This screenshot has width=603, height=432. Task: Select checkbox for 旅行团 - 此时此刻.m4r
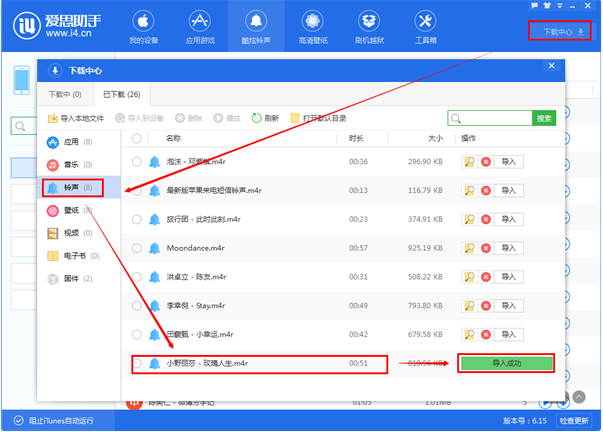pyautogui.click(x=137, y=219)
